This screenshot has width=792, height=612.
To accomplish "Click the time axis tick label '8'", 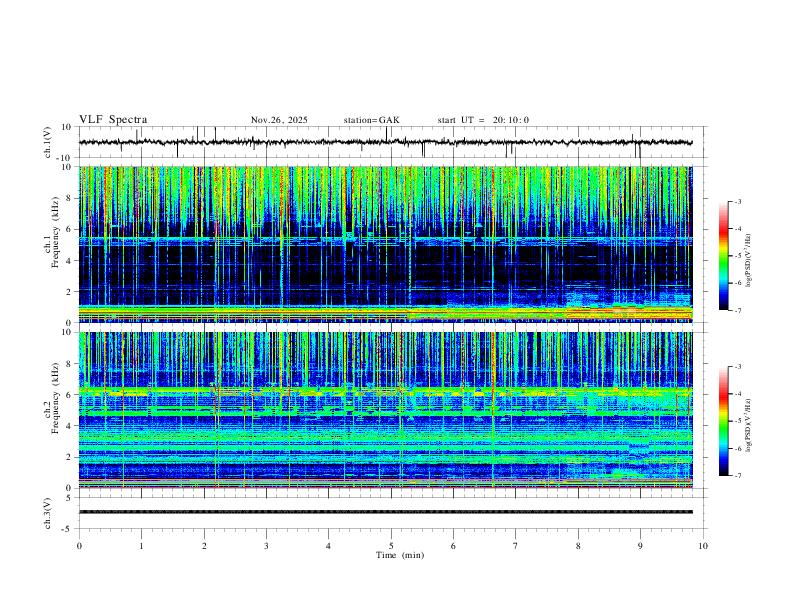I will click(x=578, y=546).
